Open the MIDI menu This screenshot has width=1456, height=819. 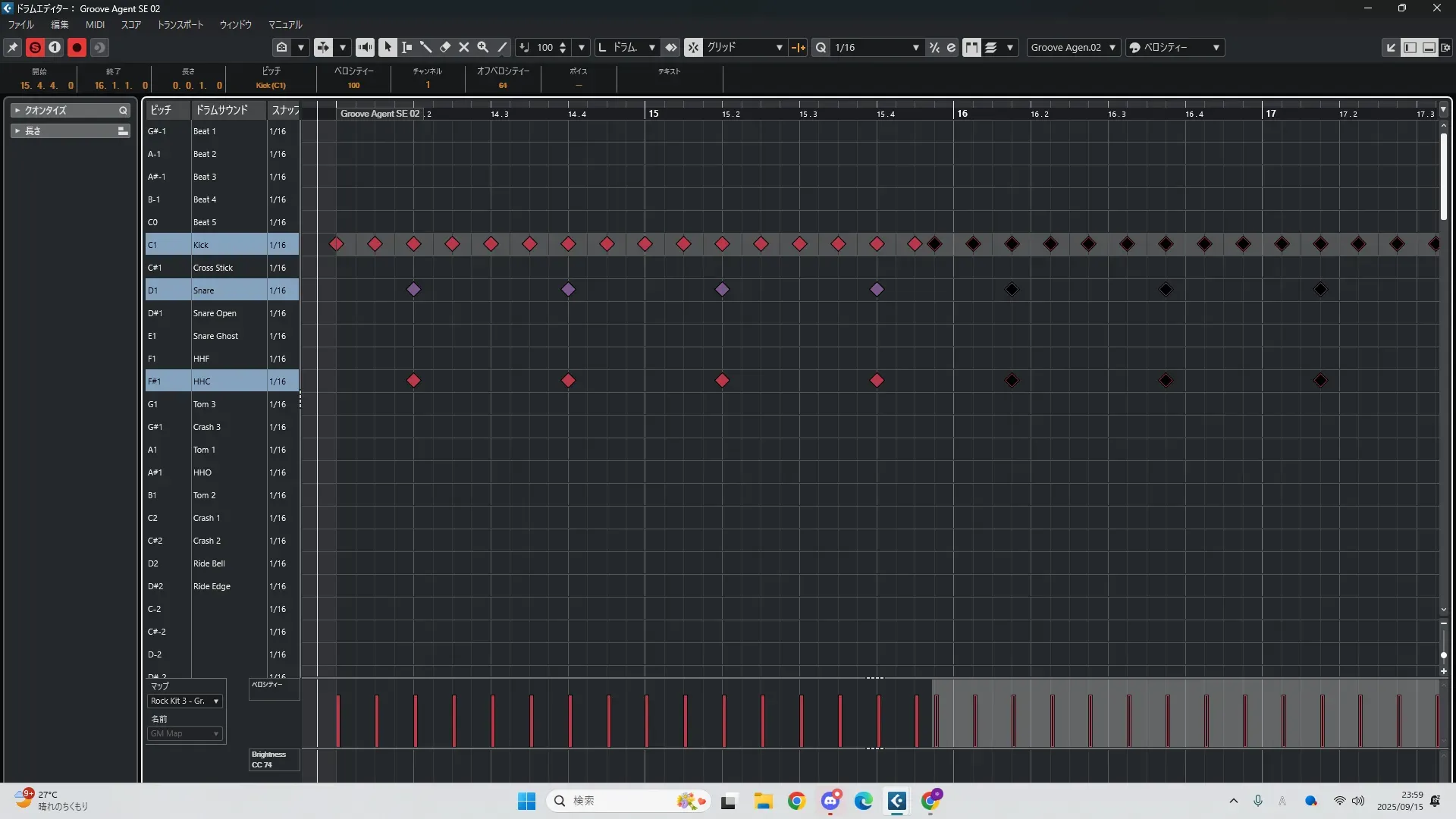(95, 24)
